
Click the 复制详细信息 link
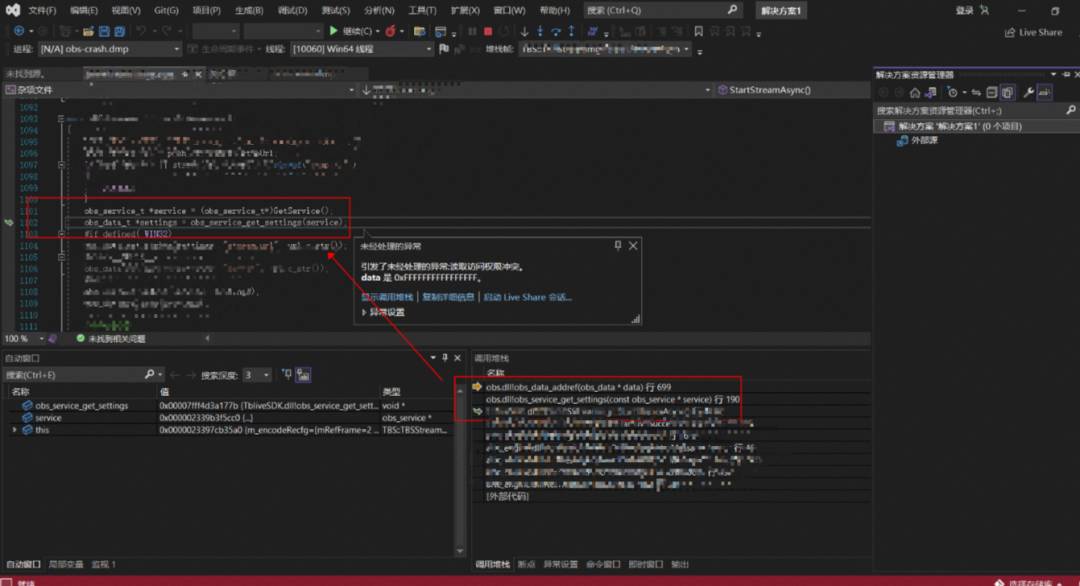(x=448, y=297)
